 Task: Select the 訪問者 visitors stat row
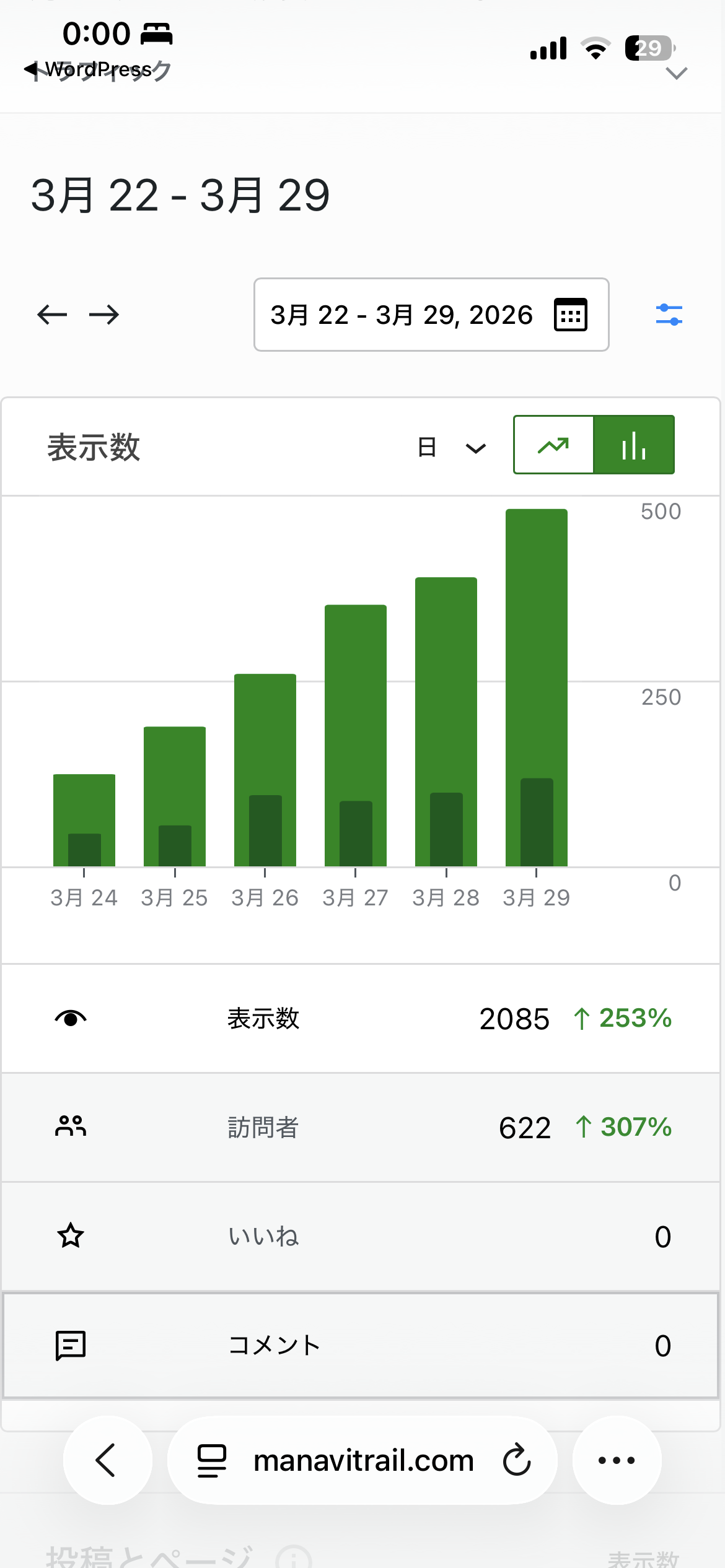(x=361, y=1128)
